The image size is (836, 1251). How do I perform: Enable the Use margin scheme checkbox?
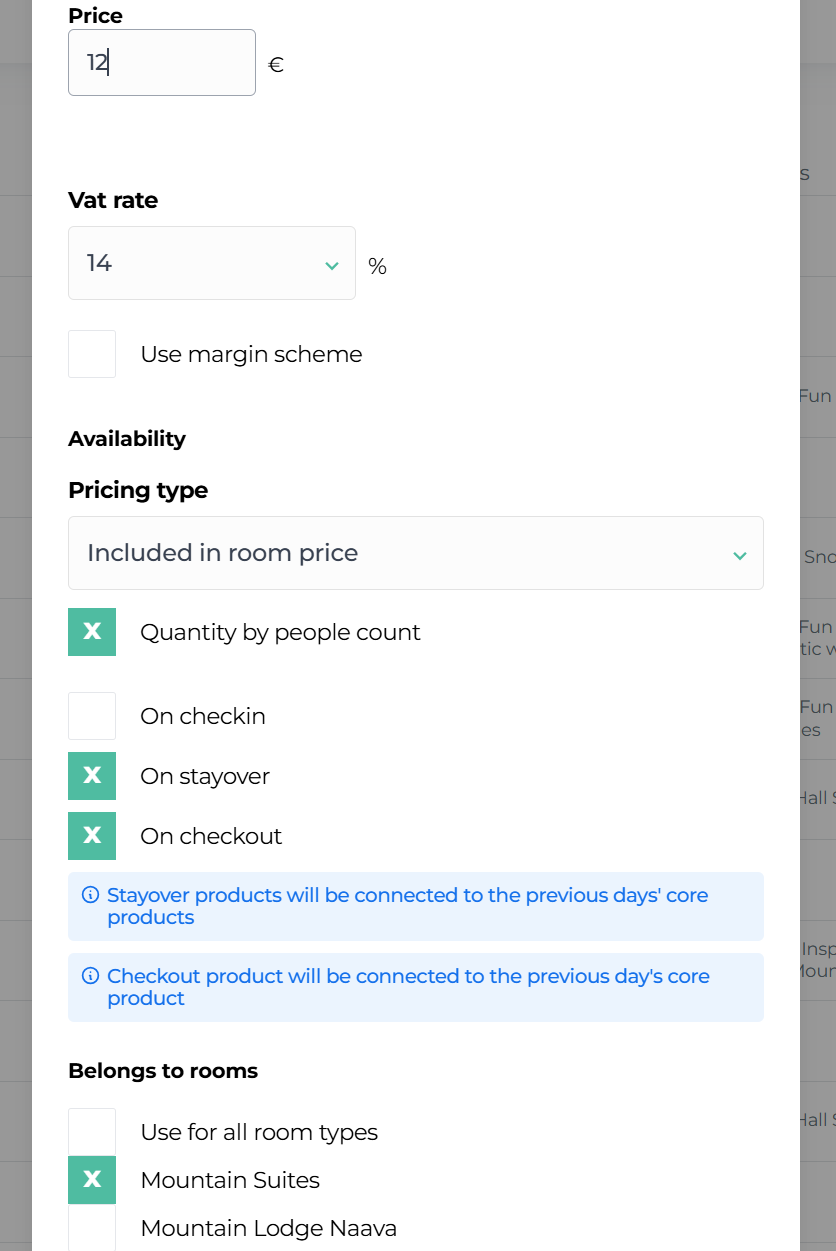click(x=92, y=354)
